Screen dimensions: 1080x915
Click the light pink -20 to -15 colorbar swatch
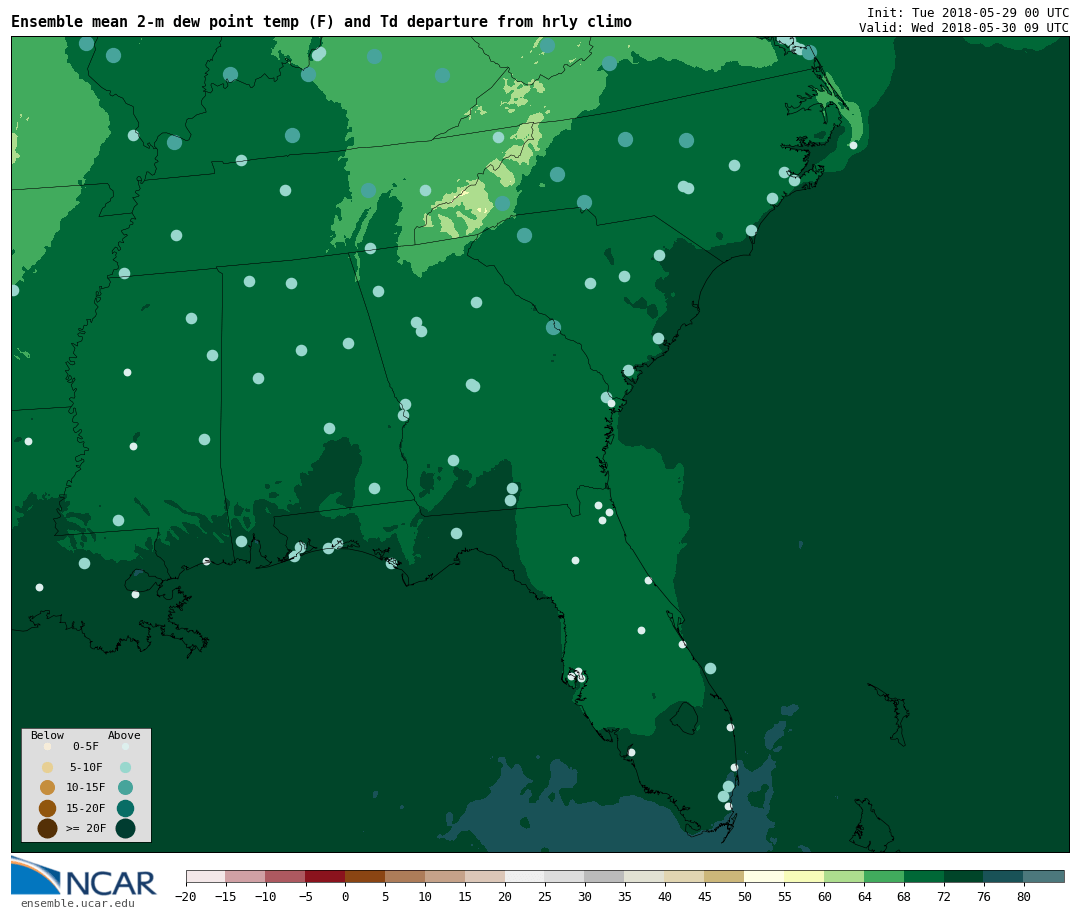[x=205, y=877]
